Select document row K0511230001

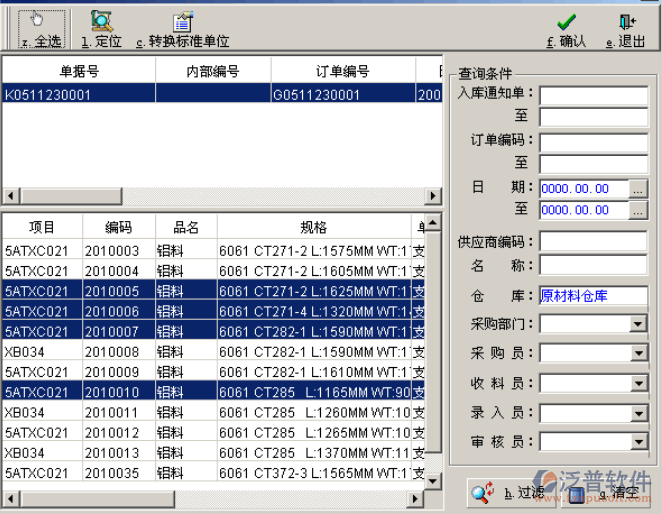point(78,94)
